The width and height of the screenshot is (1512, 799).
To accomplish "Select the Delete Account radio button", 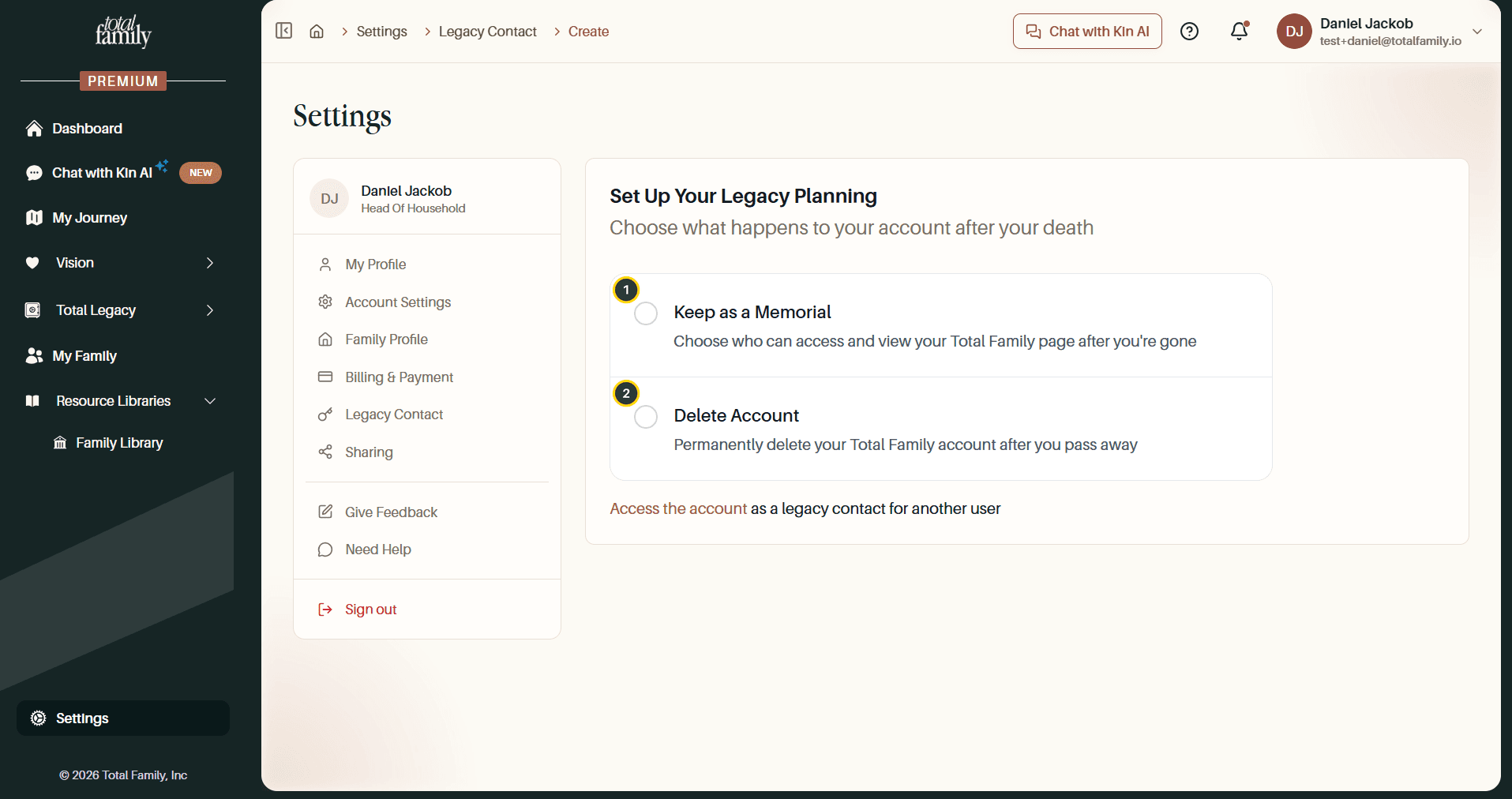I will coord(646,417).
